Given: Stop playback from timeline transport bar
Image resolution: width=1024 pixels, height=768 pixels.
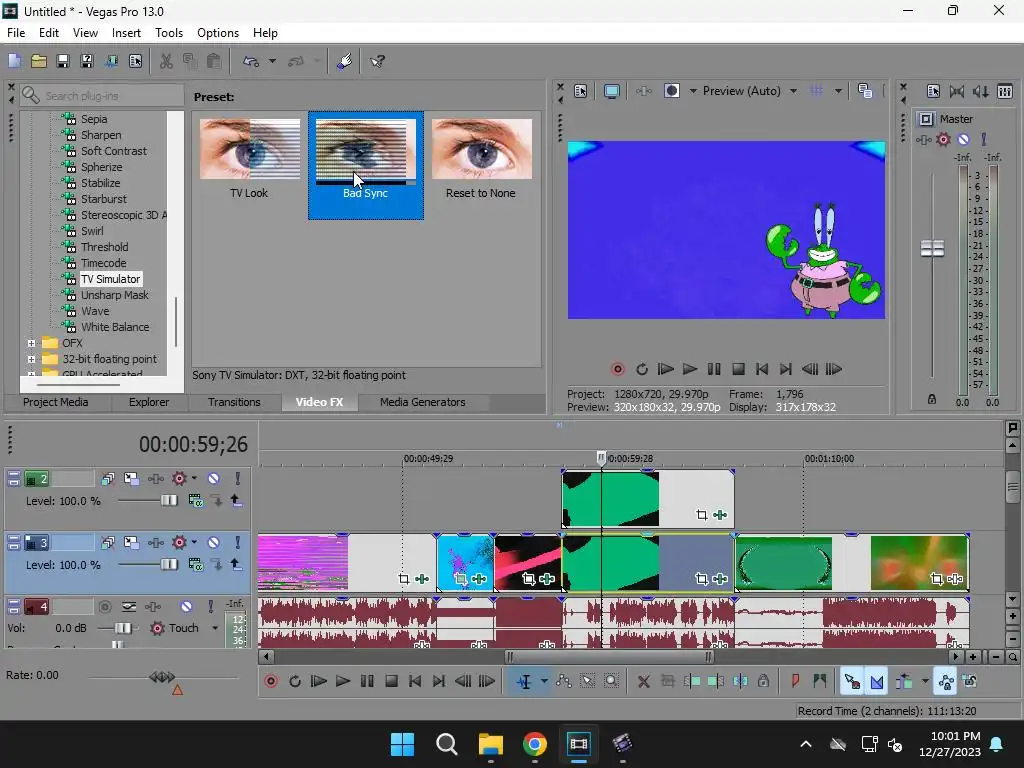Looking at the screenshot, I should [391, 682].
